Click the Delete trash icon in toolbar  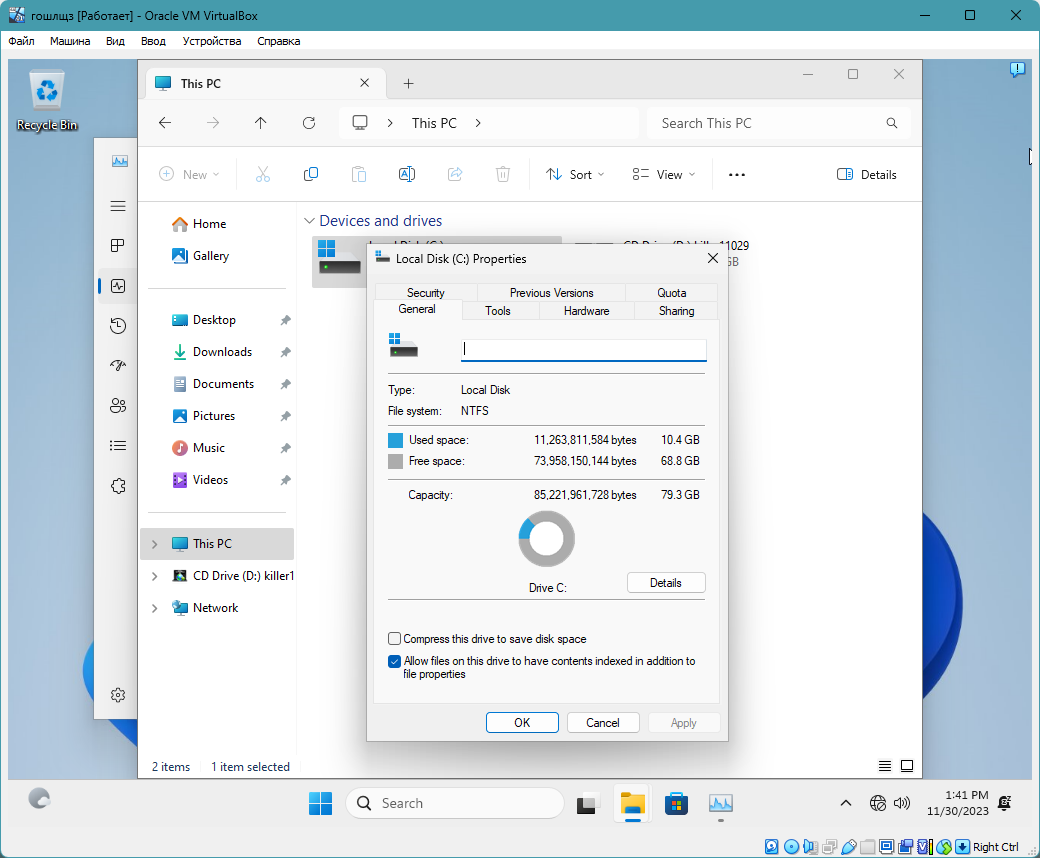pyautogui.click(x=503, y=174)
